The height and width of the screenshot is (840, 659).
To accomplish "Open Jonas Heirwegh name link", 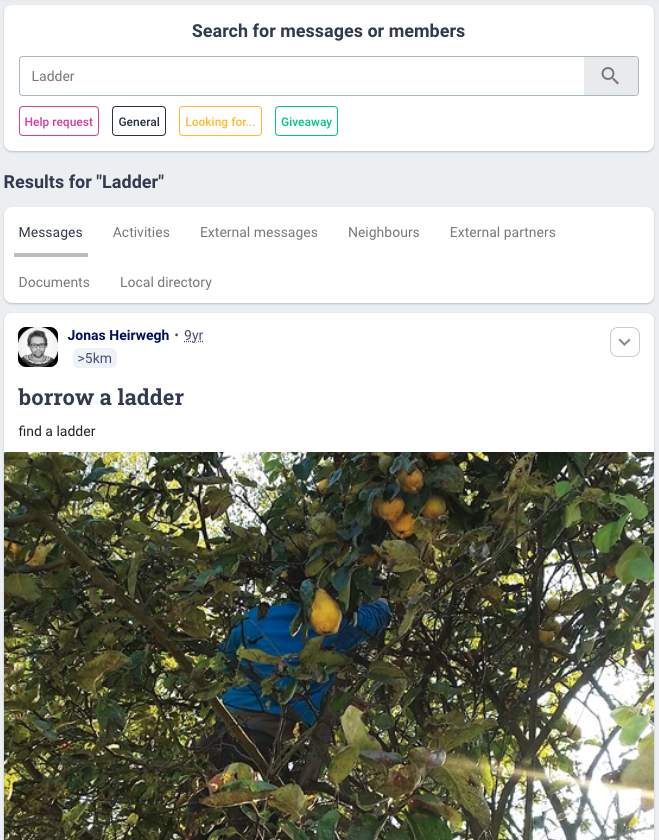I will point(118,335).
